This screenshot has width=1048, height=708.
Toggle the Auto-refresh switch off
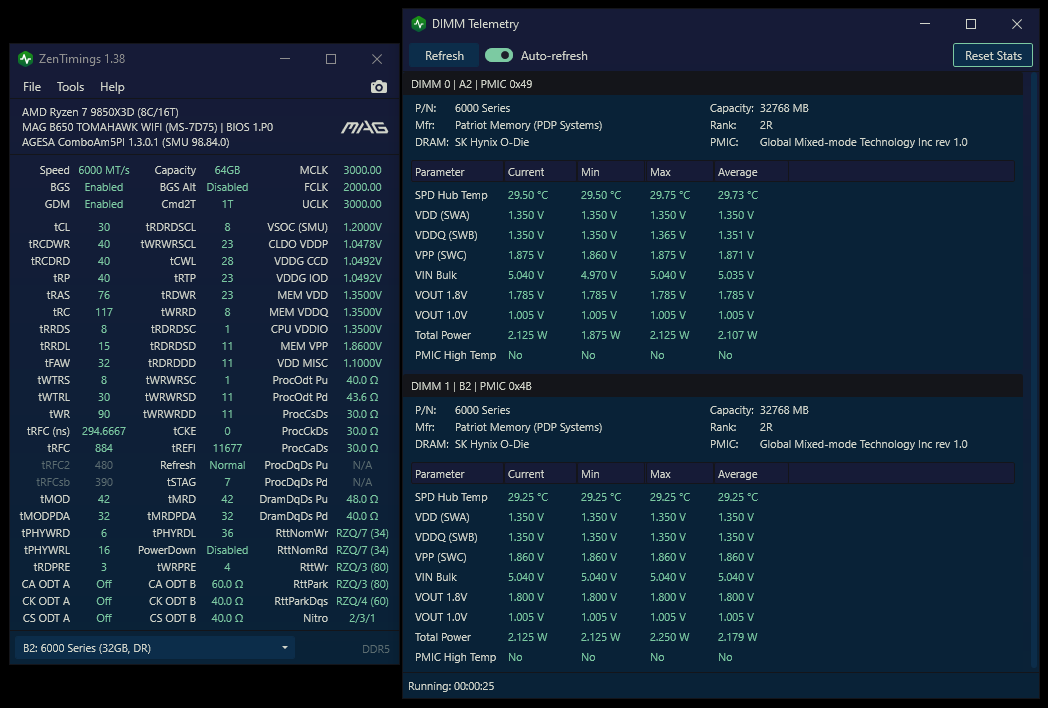pos(499,55)
